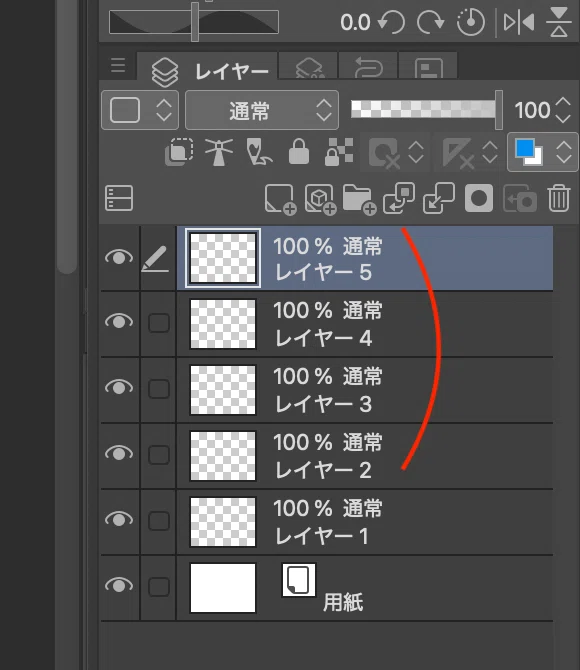Select レイヤー 4 thumbnail

[x=223, y=324]
